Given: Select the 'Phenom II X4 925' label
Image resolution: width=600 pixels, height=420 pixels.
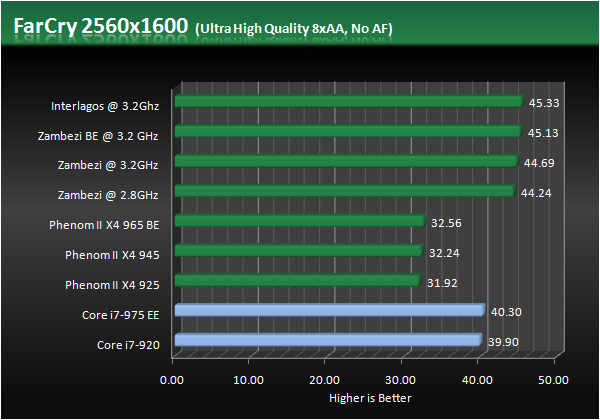Looking at the screenshot, I should click(112, 285).
